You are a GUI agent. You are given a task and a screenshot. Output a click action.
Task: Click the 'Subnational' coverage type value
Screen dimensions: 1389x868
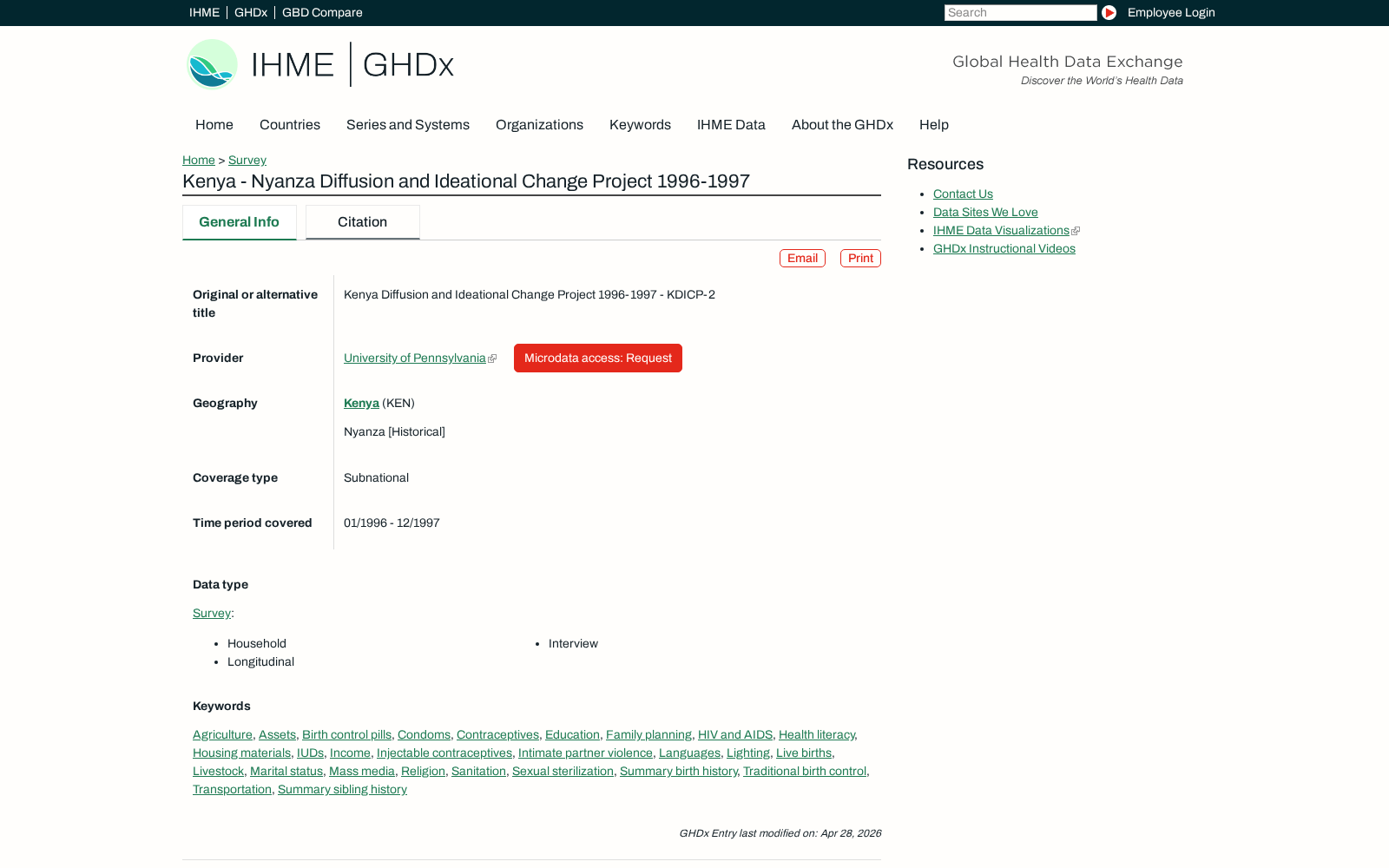tap(376, 477)
